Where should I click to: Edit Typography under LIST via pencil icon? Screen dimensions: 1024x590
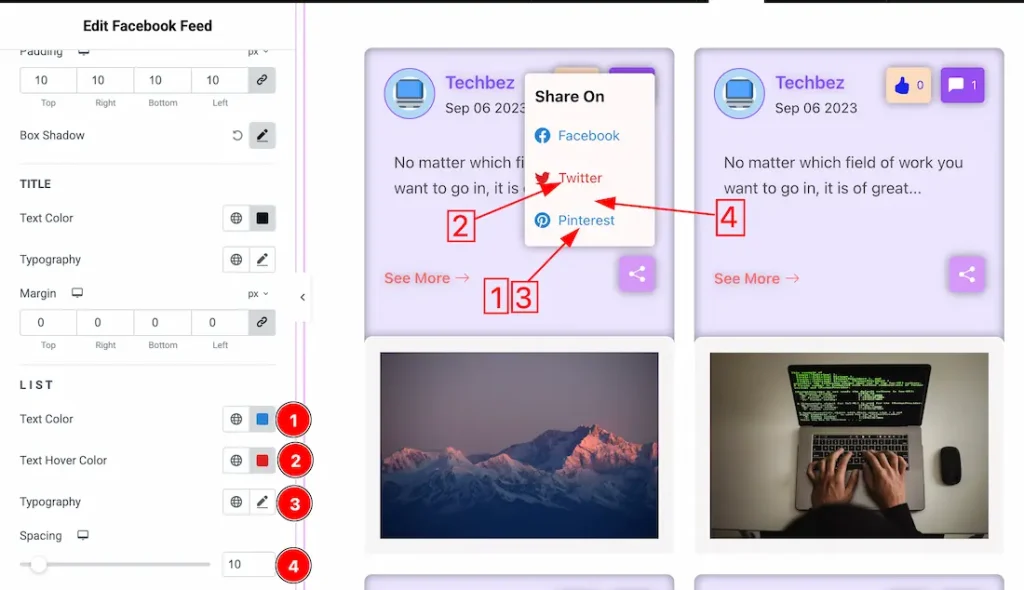pyautogui.click(x=262, y=502)
